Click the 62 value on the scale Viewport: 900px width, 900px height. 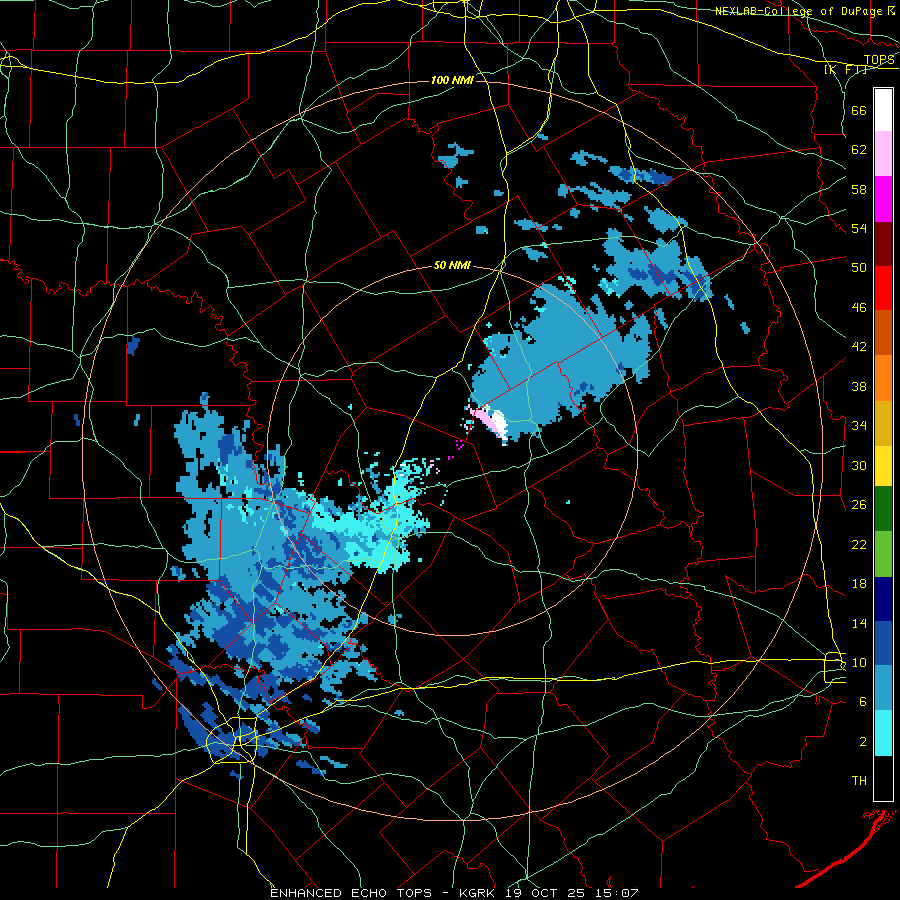[859, 150]
